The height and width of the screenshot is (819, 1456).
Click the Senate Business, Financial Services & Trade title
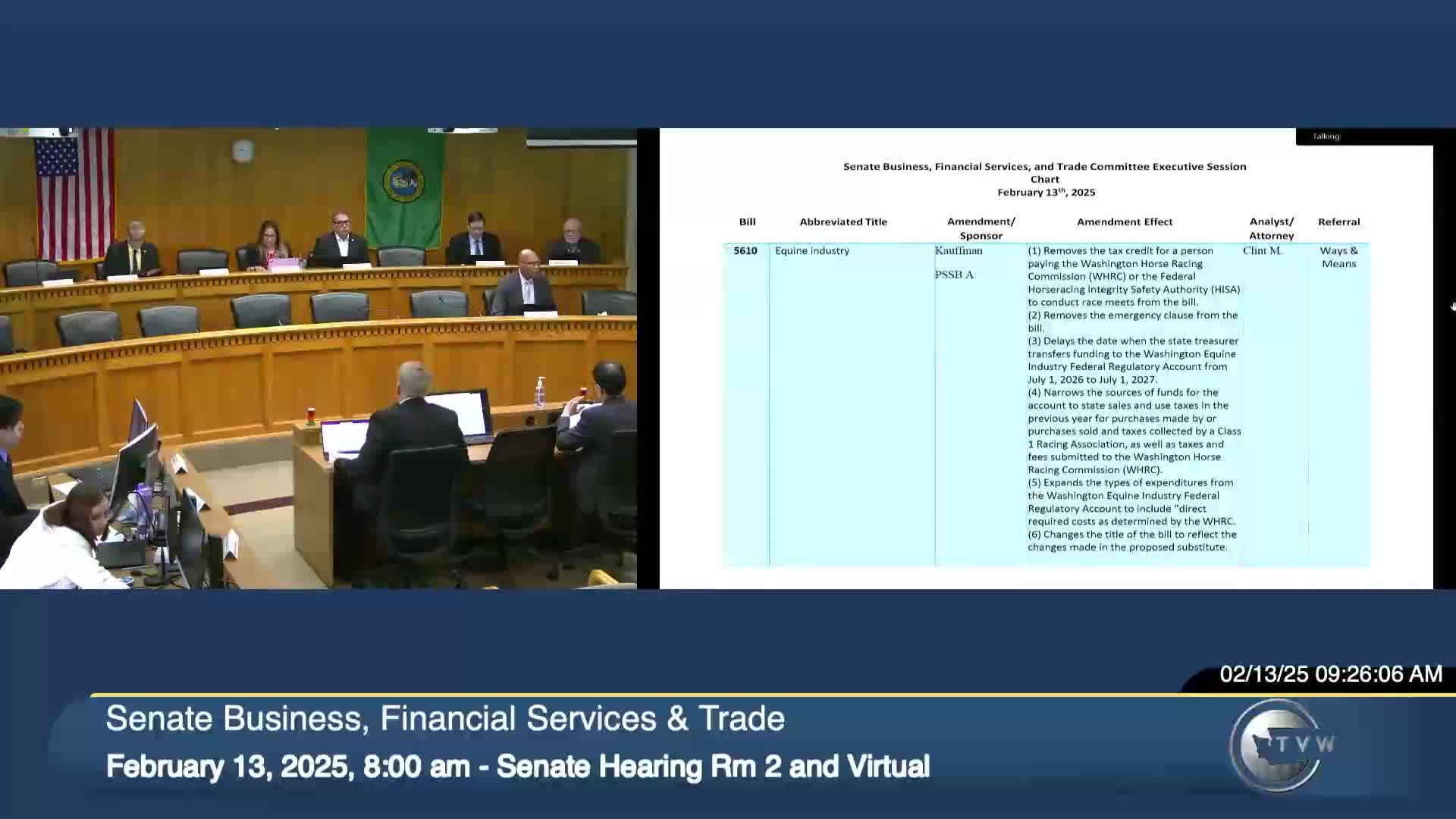[x=445, y=718]
